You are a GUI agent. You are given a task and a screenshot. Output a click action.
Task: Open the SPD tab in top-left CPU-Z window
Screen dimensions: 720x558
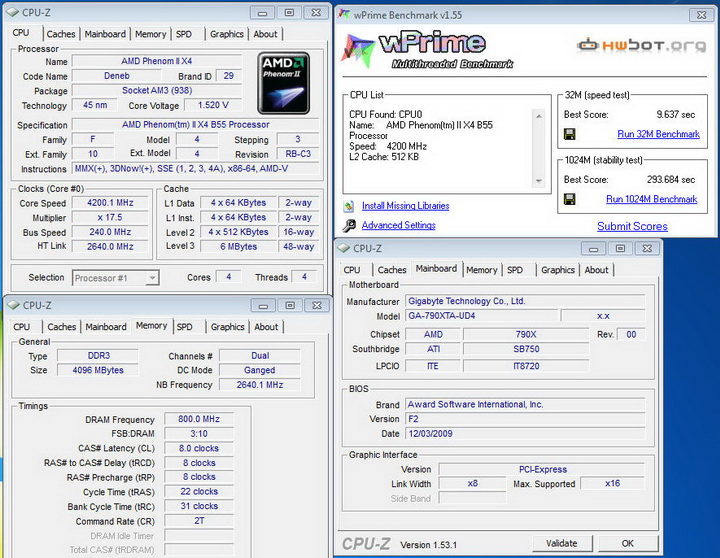click(x=184, y=34)
